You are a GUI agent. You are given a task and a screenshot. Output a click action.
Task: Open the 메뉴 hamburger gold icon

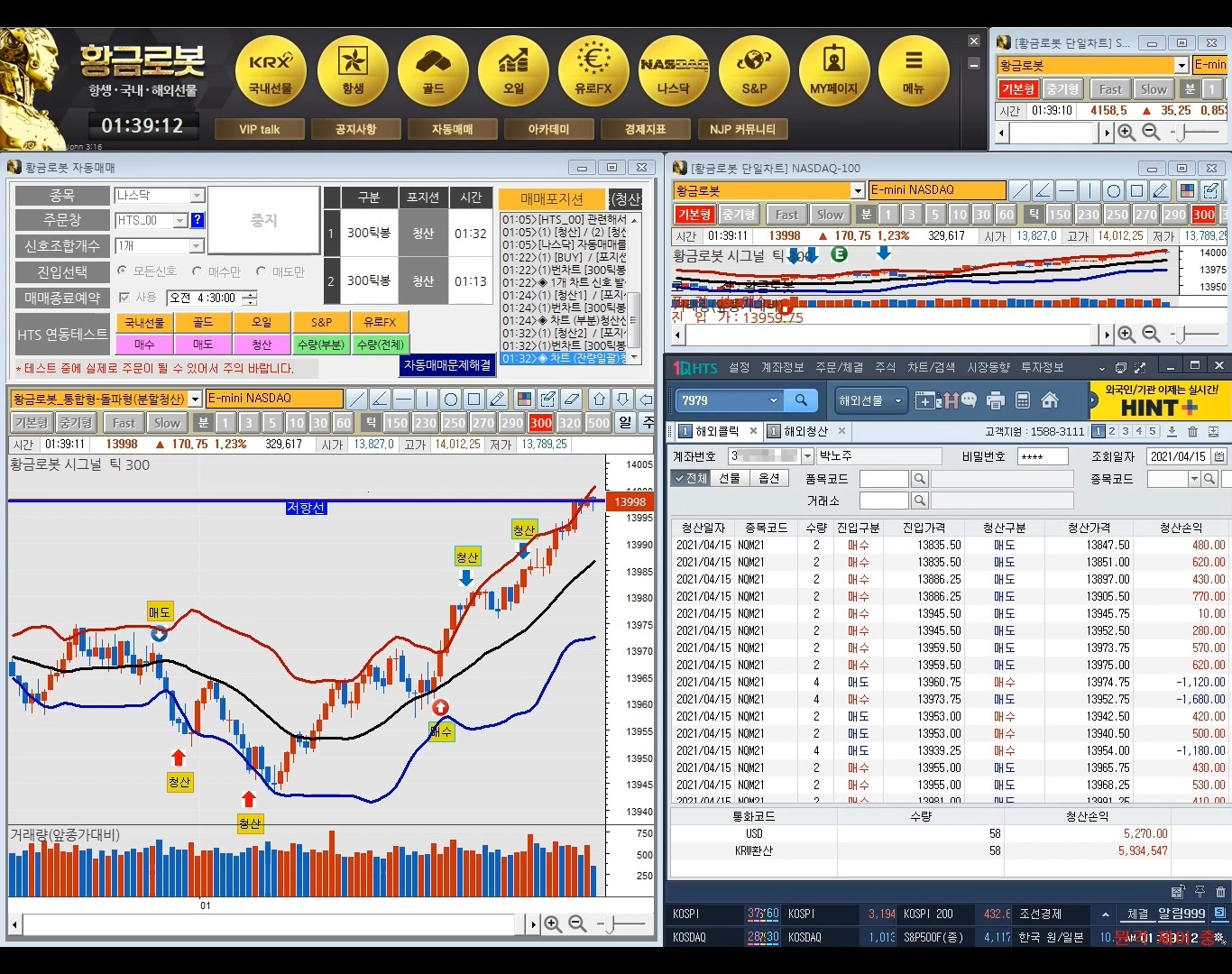point(914,71)
